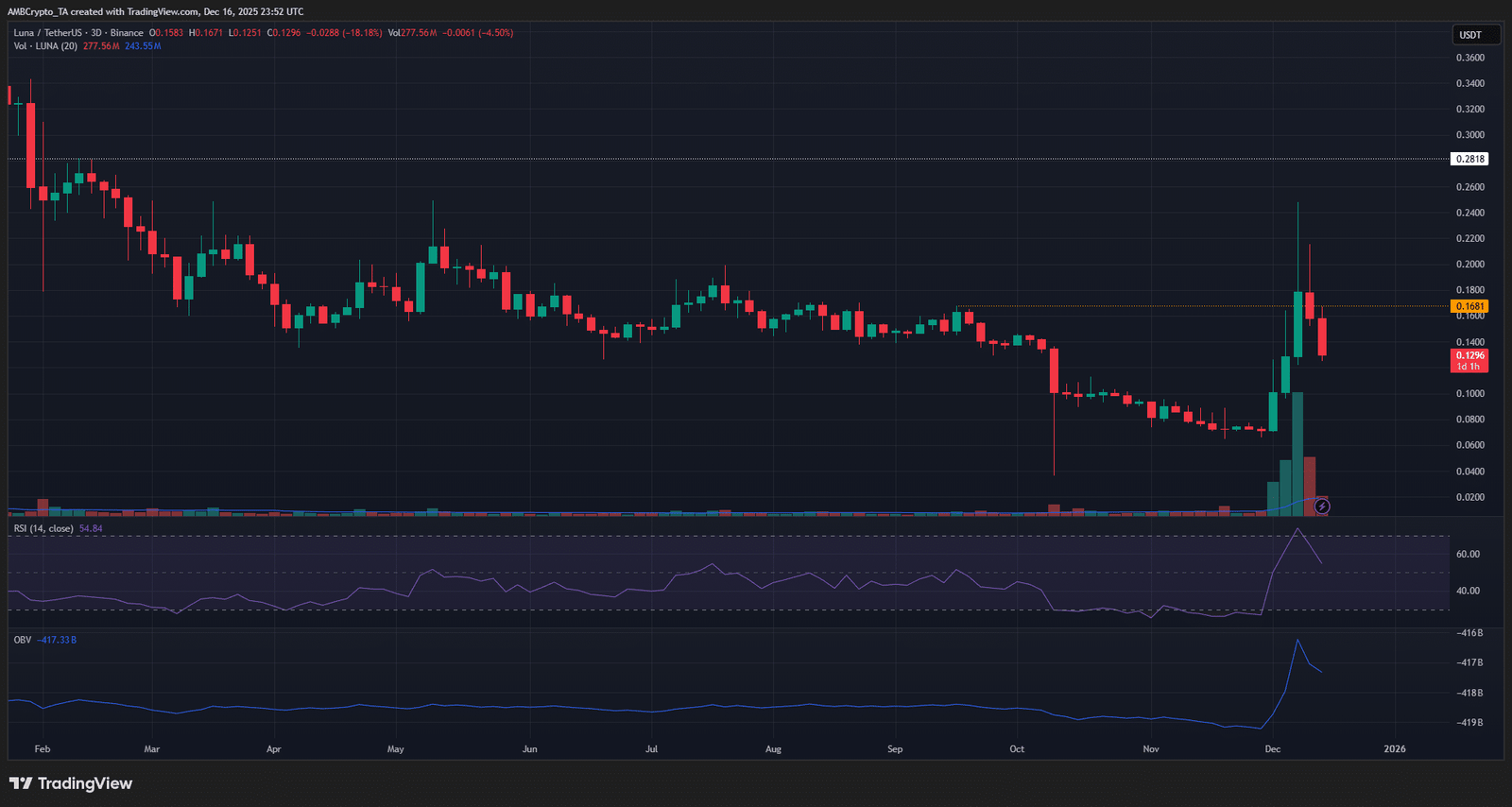
Task: Click the Oct label on the time axis
Action: (x=1017, y=749)
